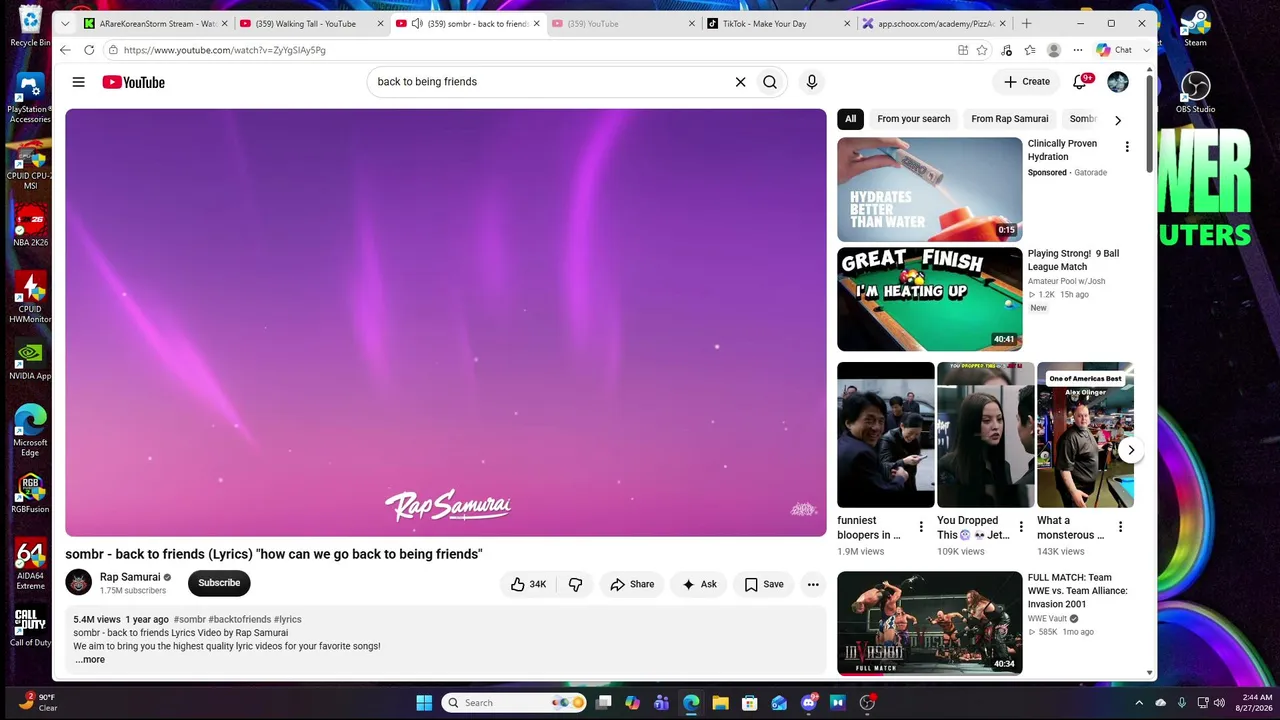Open the Windows Start menu
Image resolution: width=1280 pixels, height=720 pixels.
[424, 703]
